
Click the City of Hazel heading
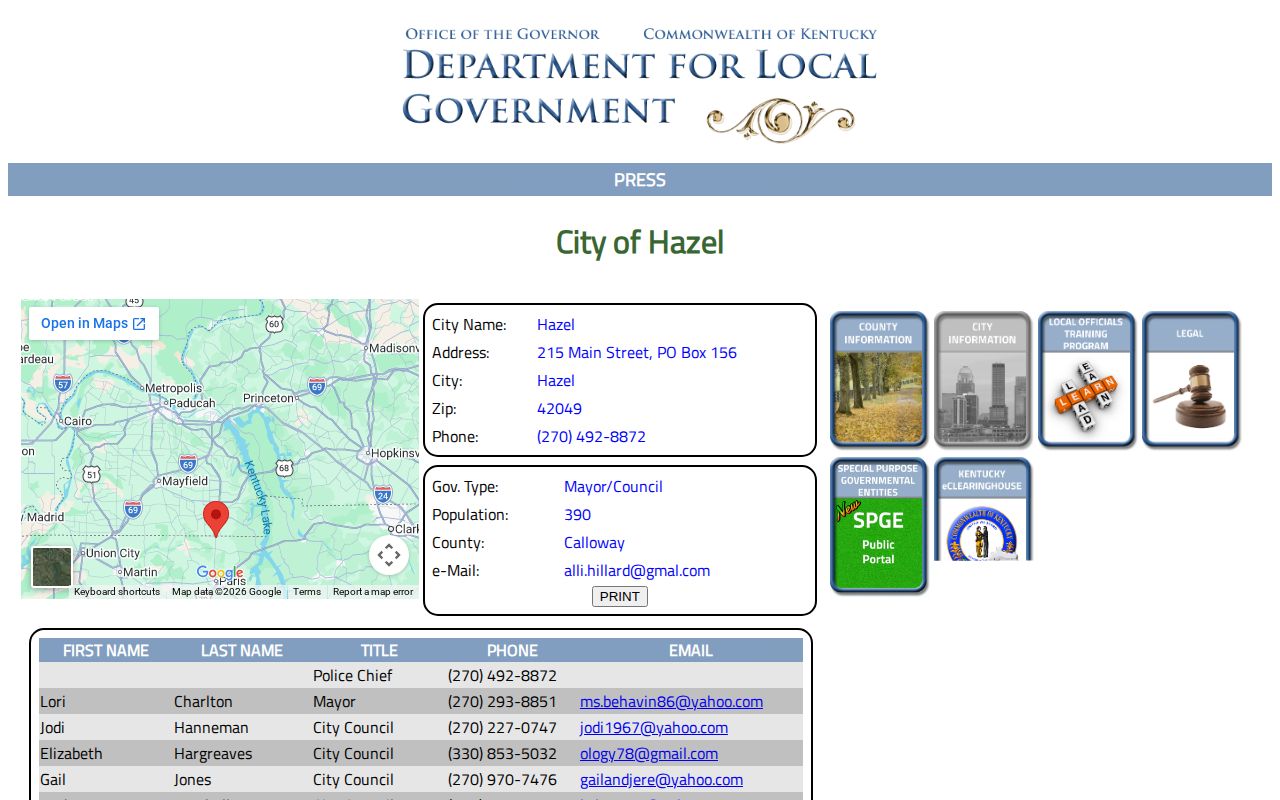(x=640, y=242)
